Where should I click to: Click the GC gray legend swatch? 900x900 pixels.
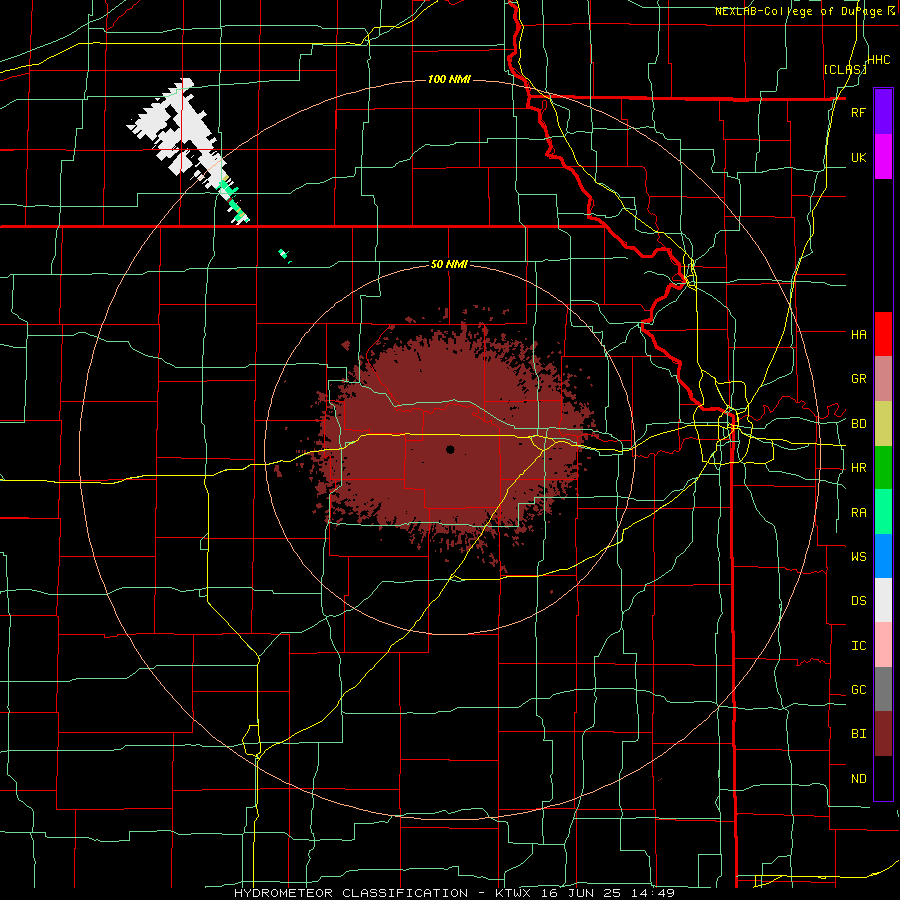pyautogui.click(x=883, y=689)
